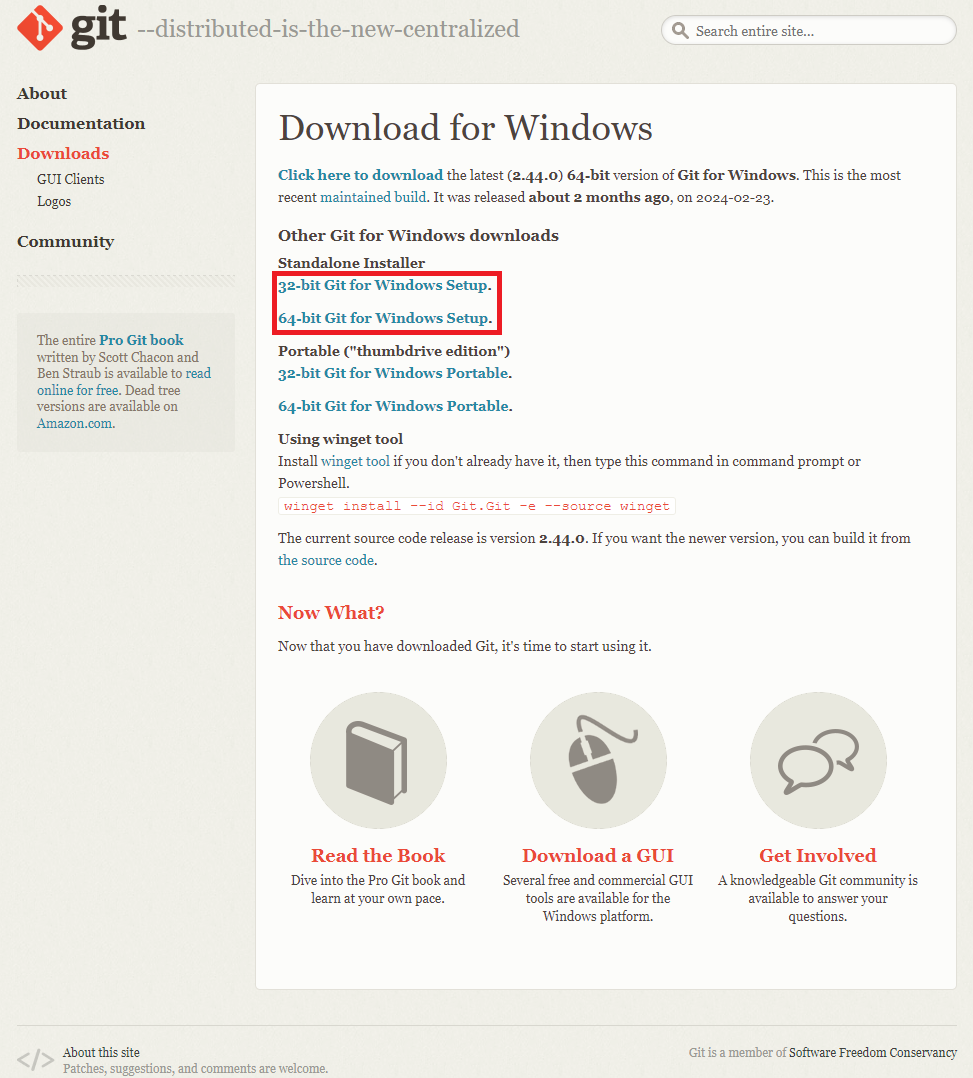This screenshot has width=973, height=1078.
Task: Go to the Community section
Action: 65,242
